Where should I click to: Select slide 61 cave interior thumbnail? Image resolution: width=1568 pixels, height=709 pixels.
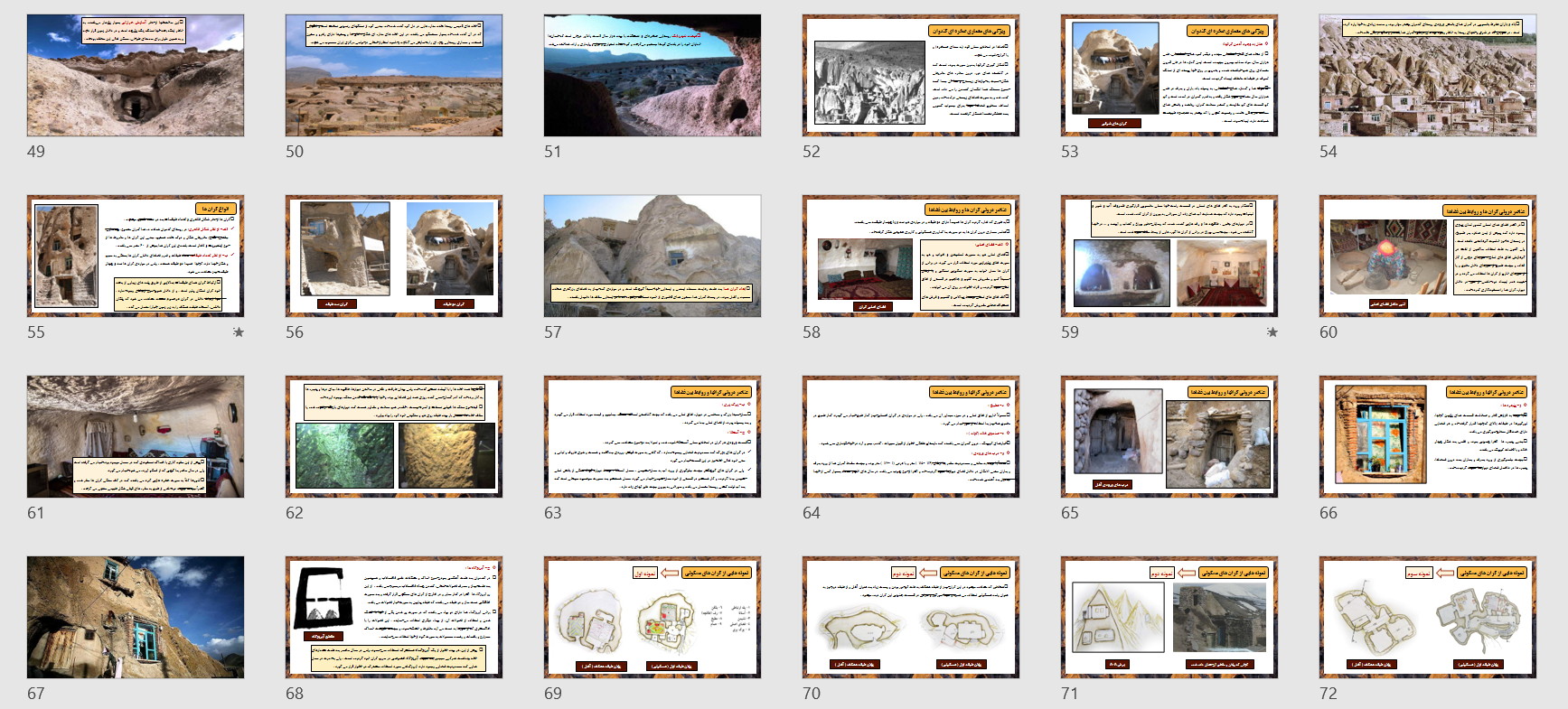coord(136,437)
